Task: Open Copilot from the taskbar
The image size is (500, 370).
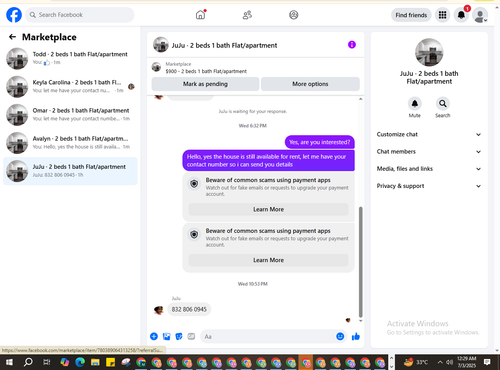Action: click(x=65, y=362)
